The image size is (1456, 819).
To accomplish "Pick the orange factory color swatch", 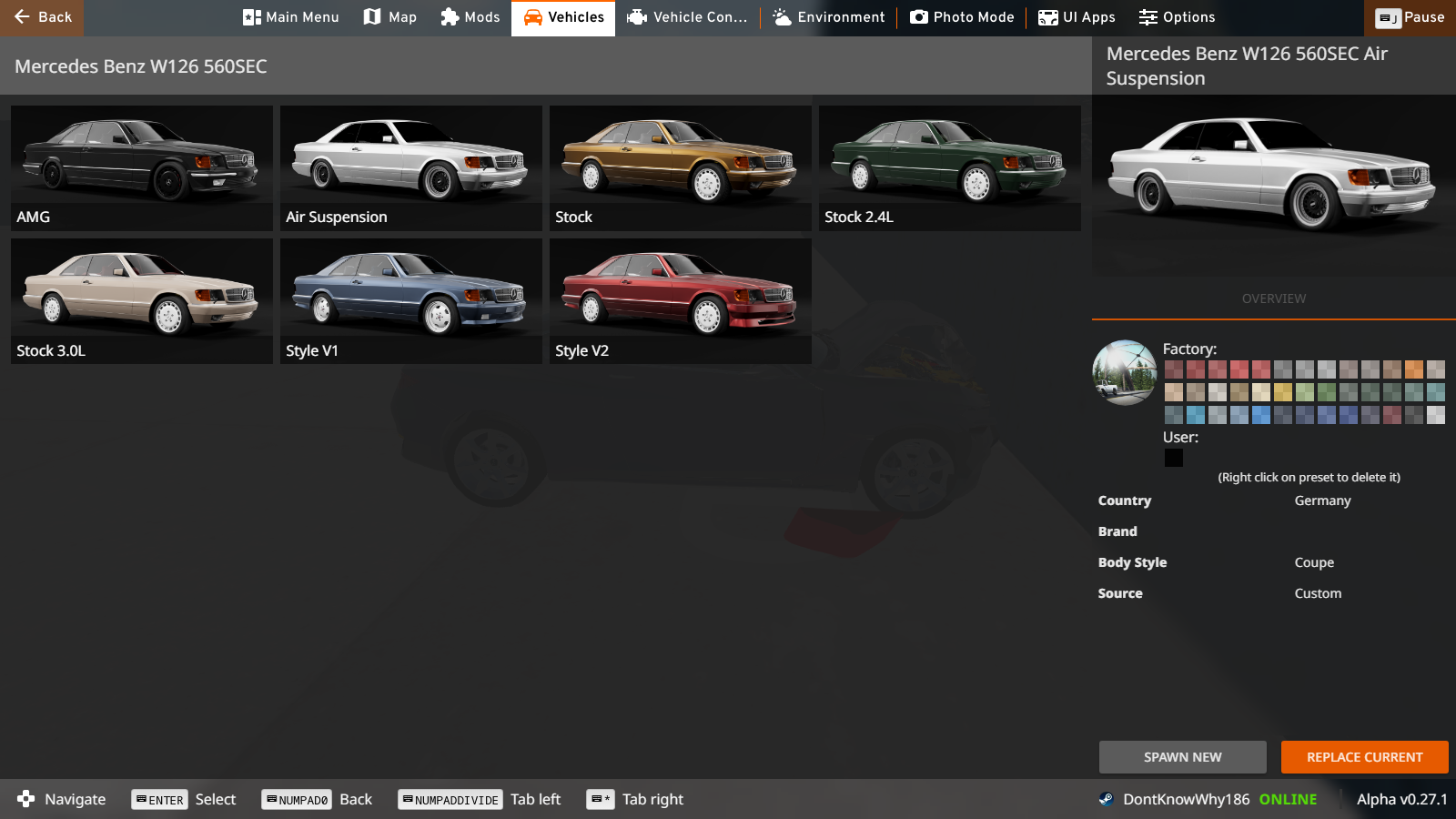I will pyautogui.click(x=1414, y=369).
